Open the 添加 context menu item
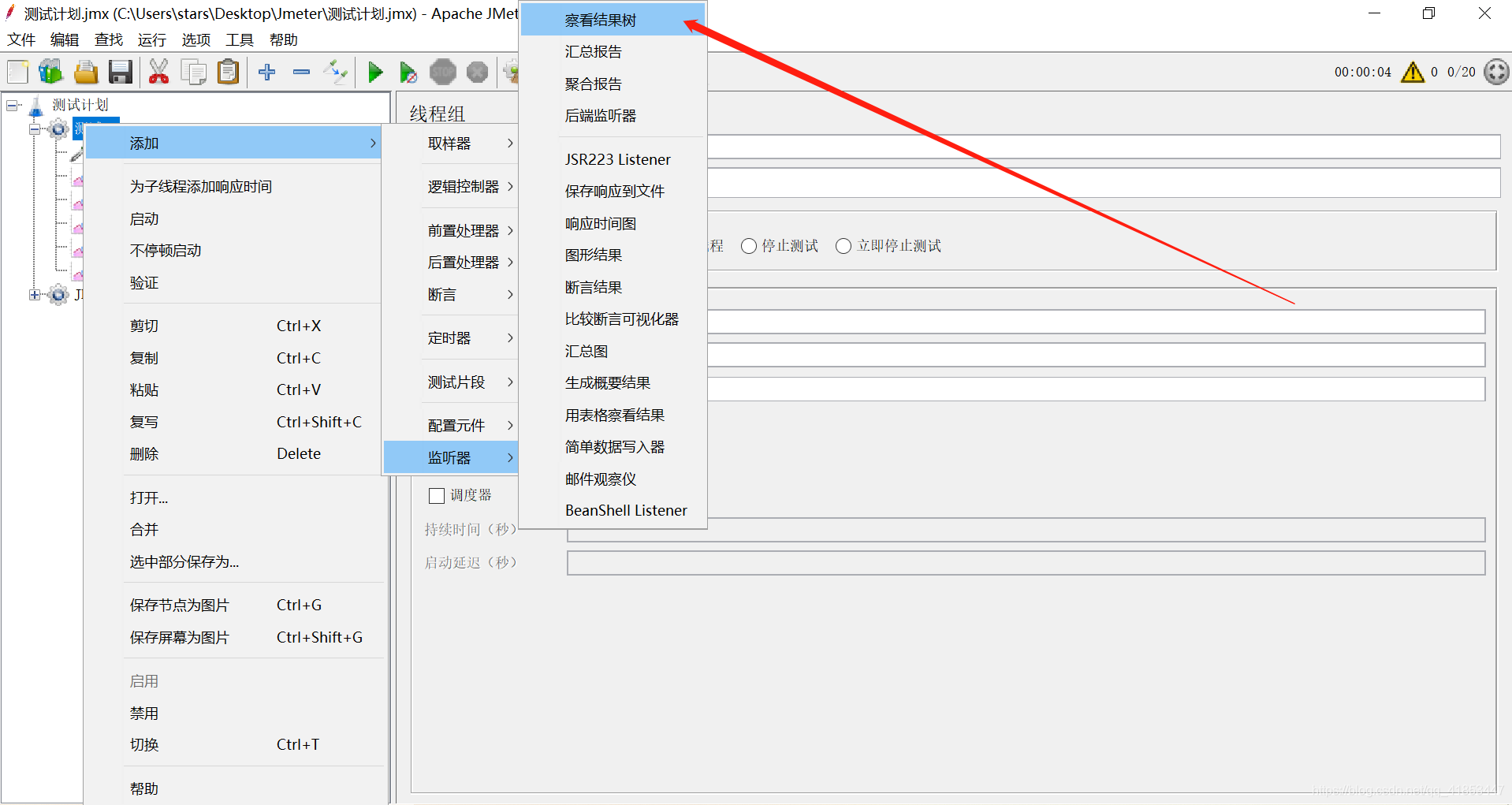 (x=233, y=143)
